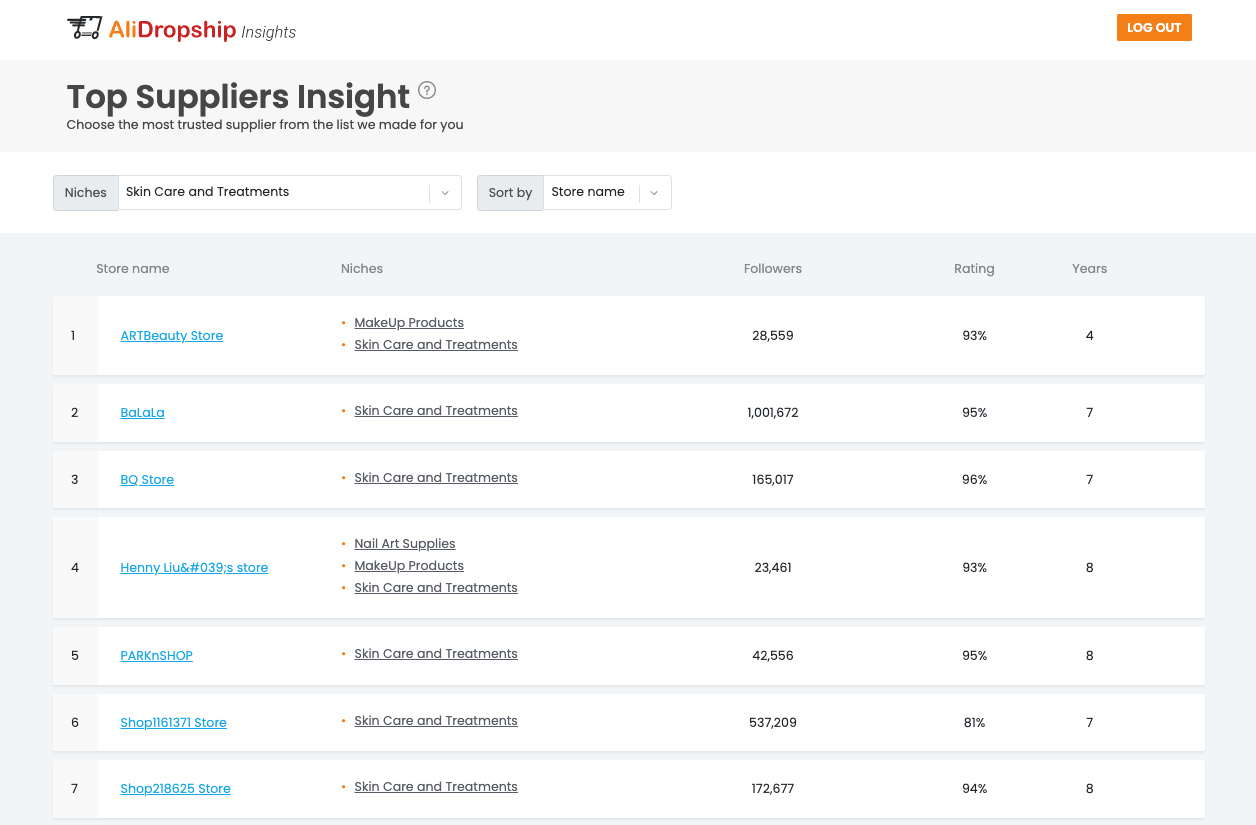Click MakeUp Products under Henny Liu store
This screenshot has height=825, width=1256.
409,566
